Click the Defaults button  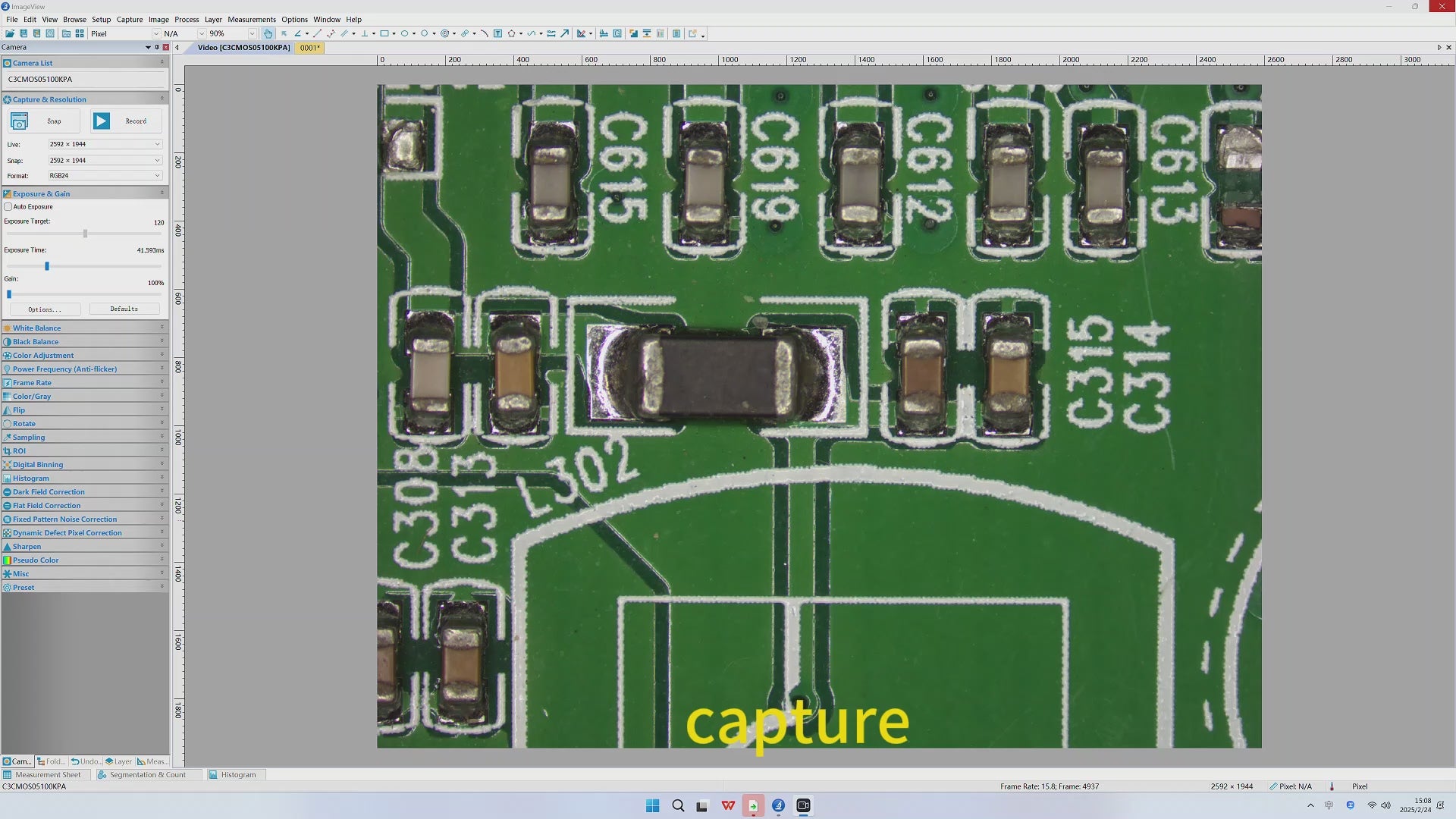coord(124,309)
